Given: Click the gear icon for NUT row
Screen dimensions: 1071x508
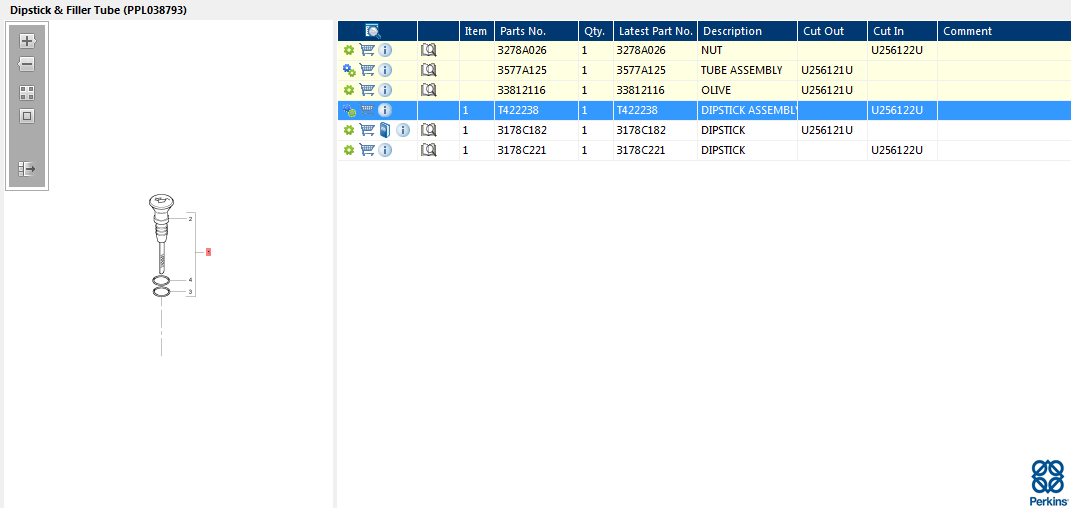Looking at the screenshot, I should [349, 50].
